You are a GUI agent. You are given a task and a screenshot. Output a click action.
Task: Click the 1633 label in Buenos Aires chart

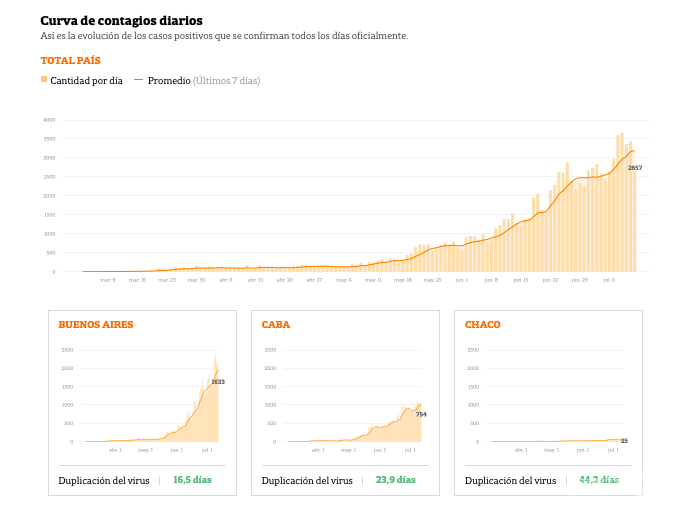pyautogui.click(x=218, y=382)
